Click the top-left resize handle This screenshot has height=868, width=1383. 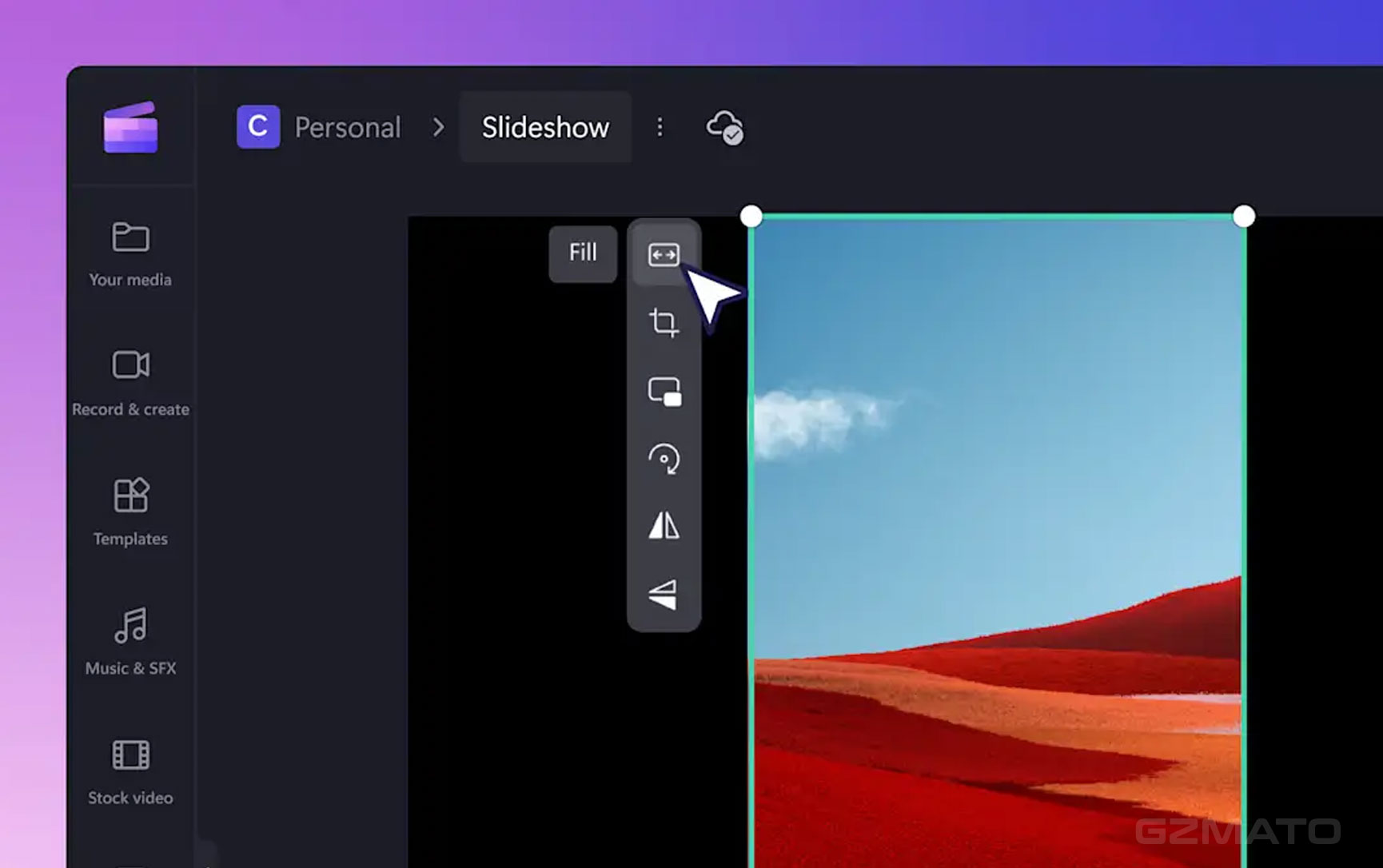tap(751, 216)
